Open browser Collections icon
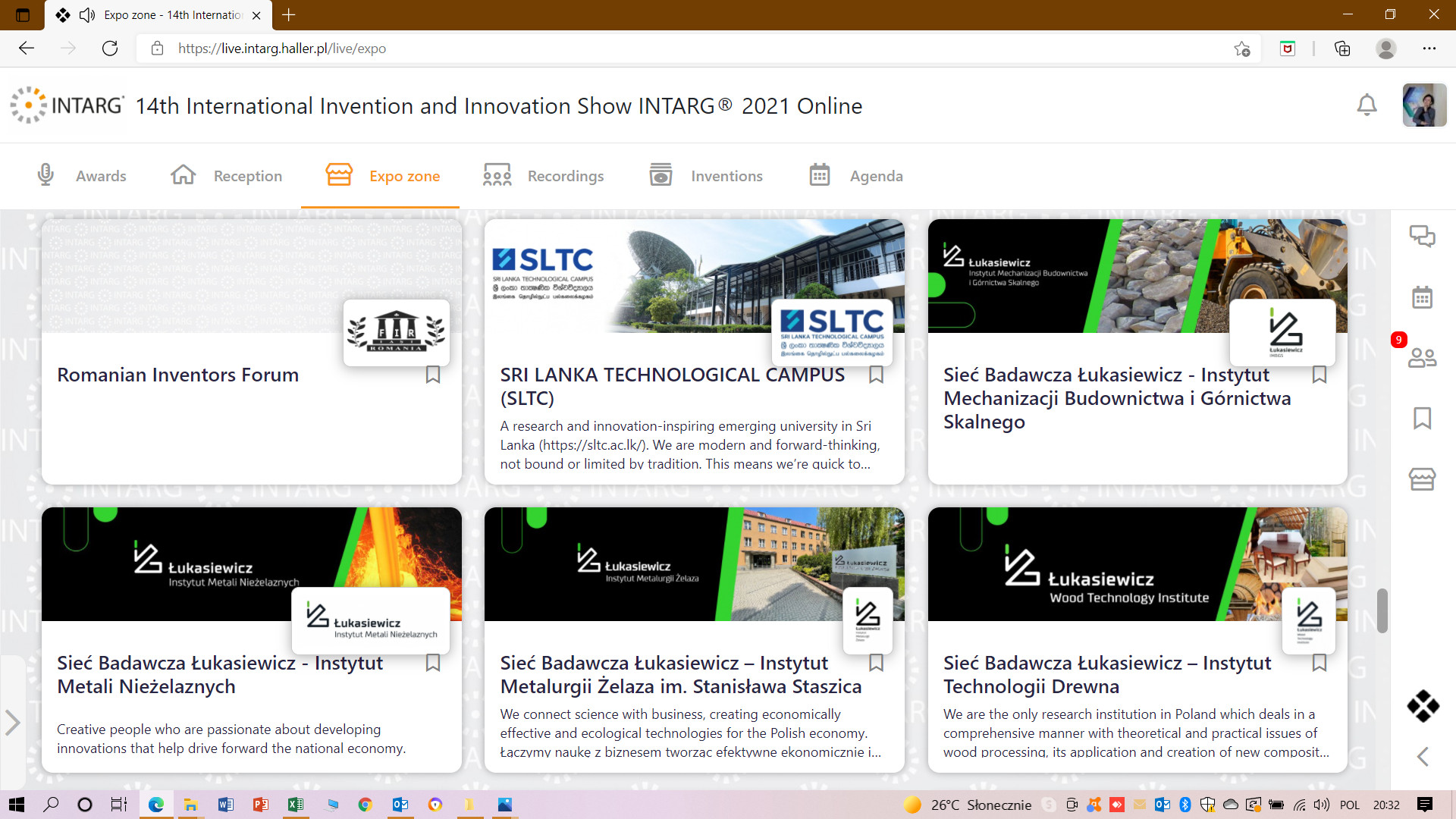 click(1342, 49)
